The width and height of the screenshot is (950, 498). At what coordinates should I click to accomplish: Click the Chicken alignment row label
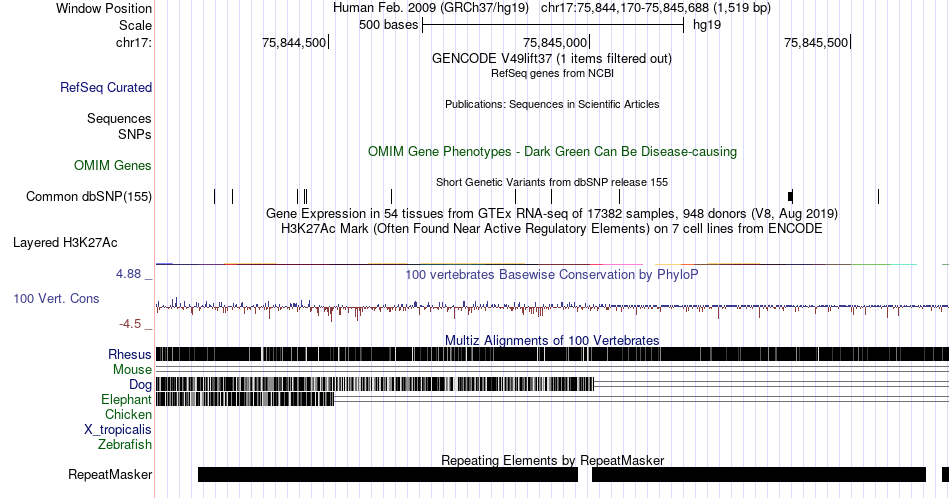point(128,414)
